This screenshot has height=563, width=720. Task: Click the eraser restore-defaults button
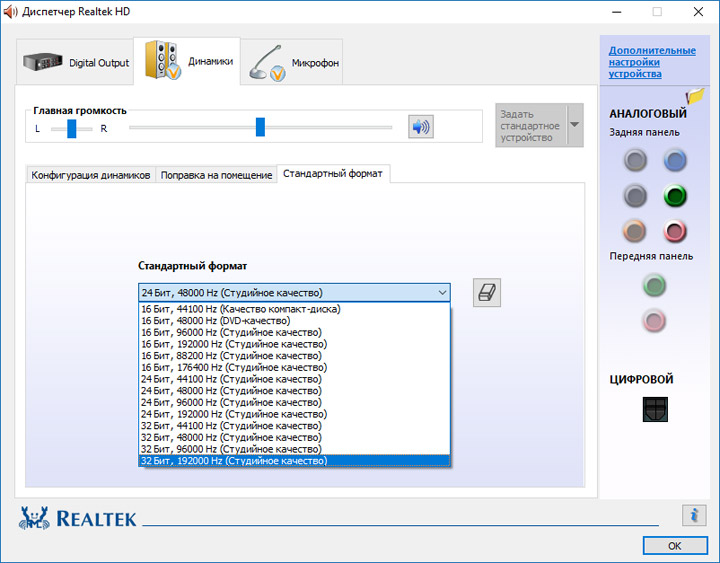pyautogui.click(x=487, y=293)
